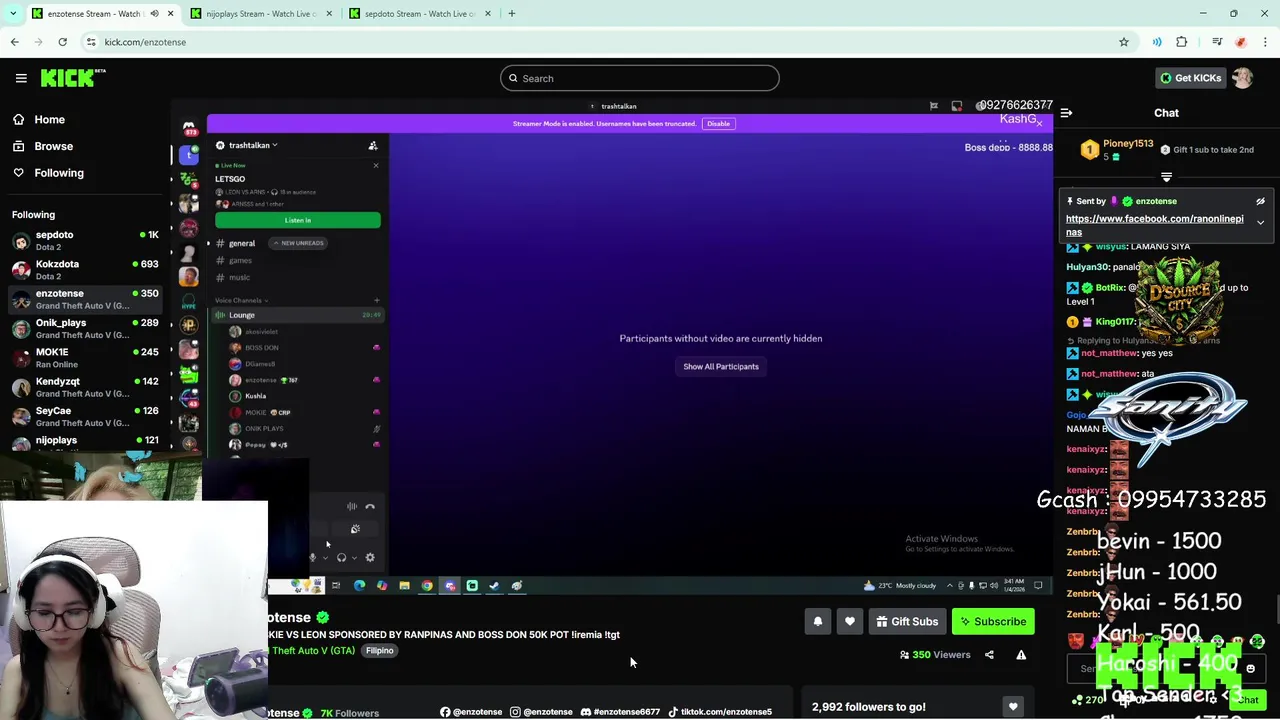
Task: Open Discord user settings gear
Action: tap(370, 558)
